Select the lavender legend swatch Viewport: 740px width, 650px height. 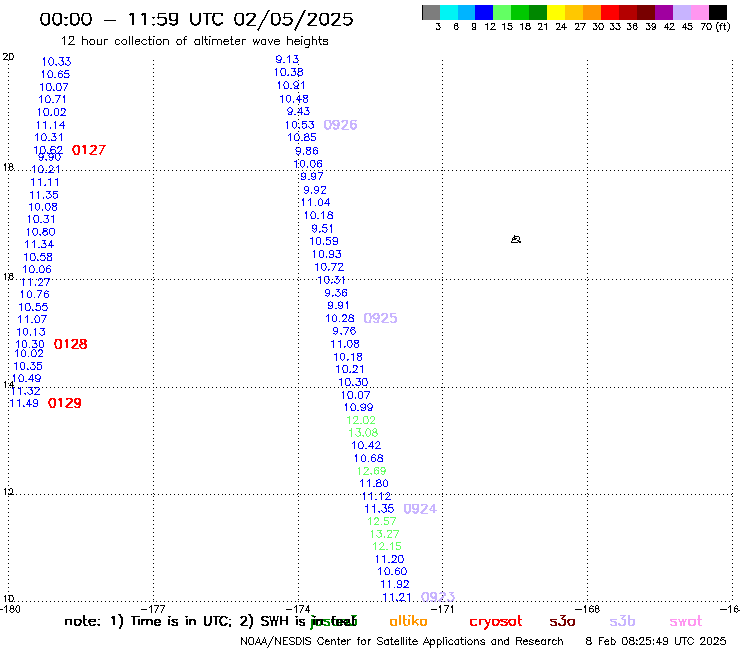(x=681, y=12)
